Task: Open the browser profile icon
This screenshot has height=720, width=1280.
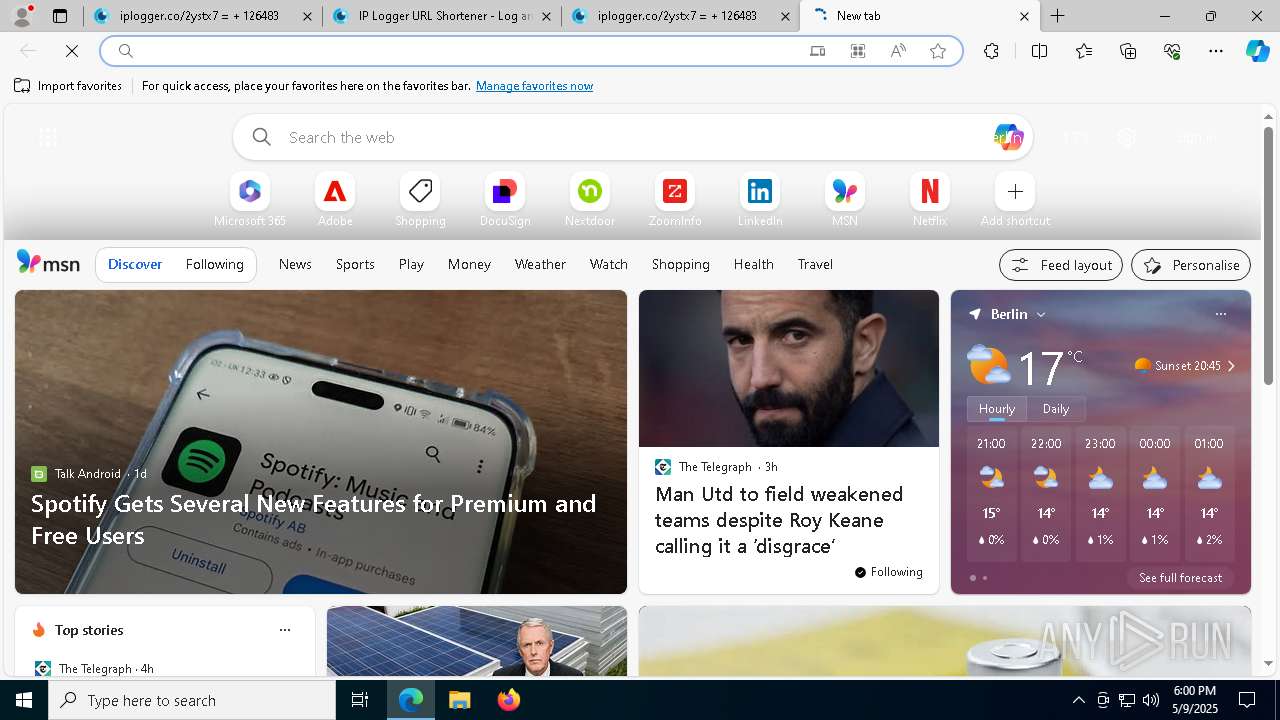Action: [22, 16]
